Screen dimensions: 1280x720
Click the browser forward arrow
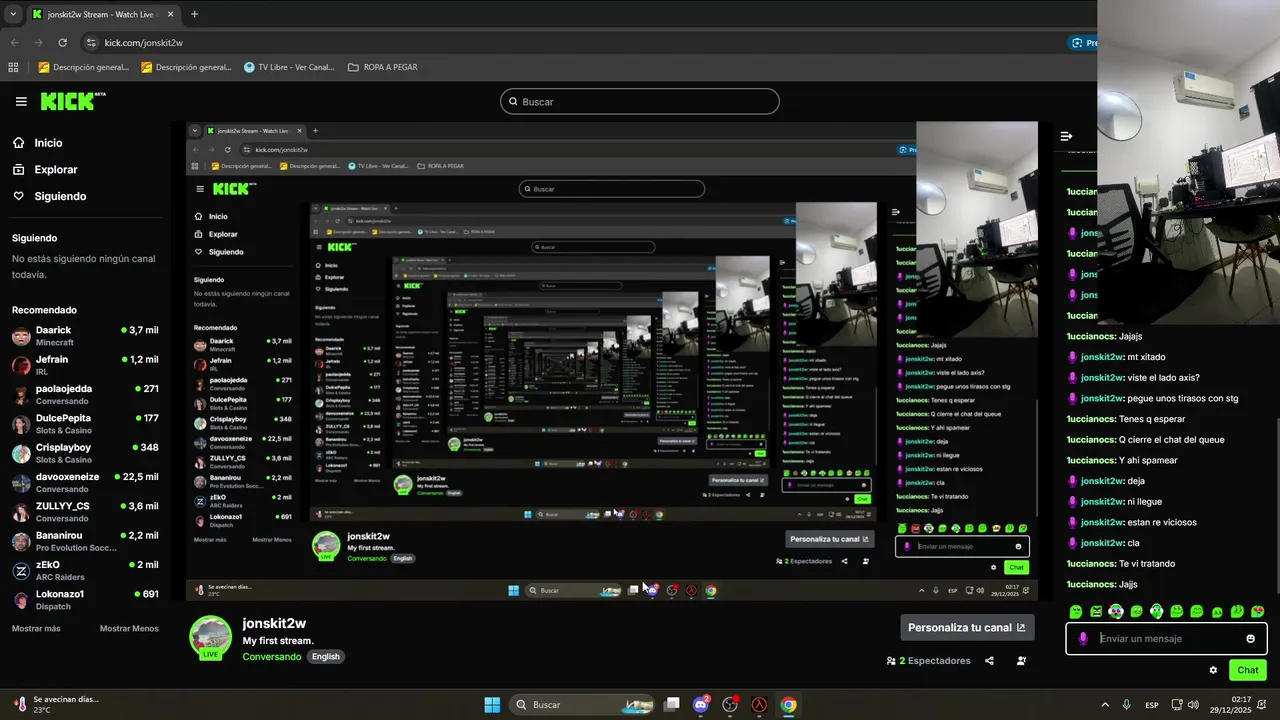(x=39, y=43)
